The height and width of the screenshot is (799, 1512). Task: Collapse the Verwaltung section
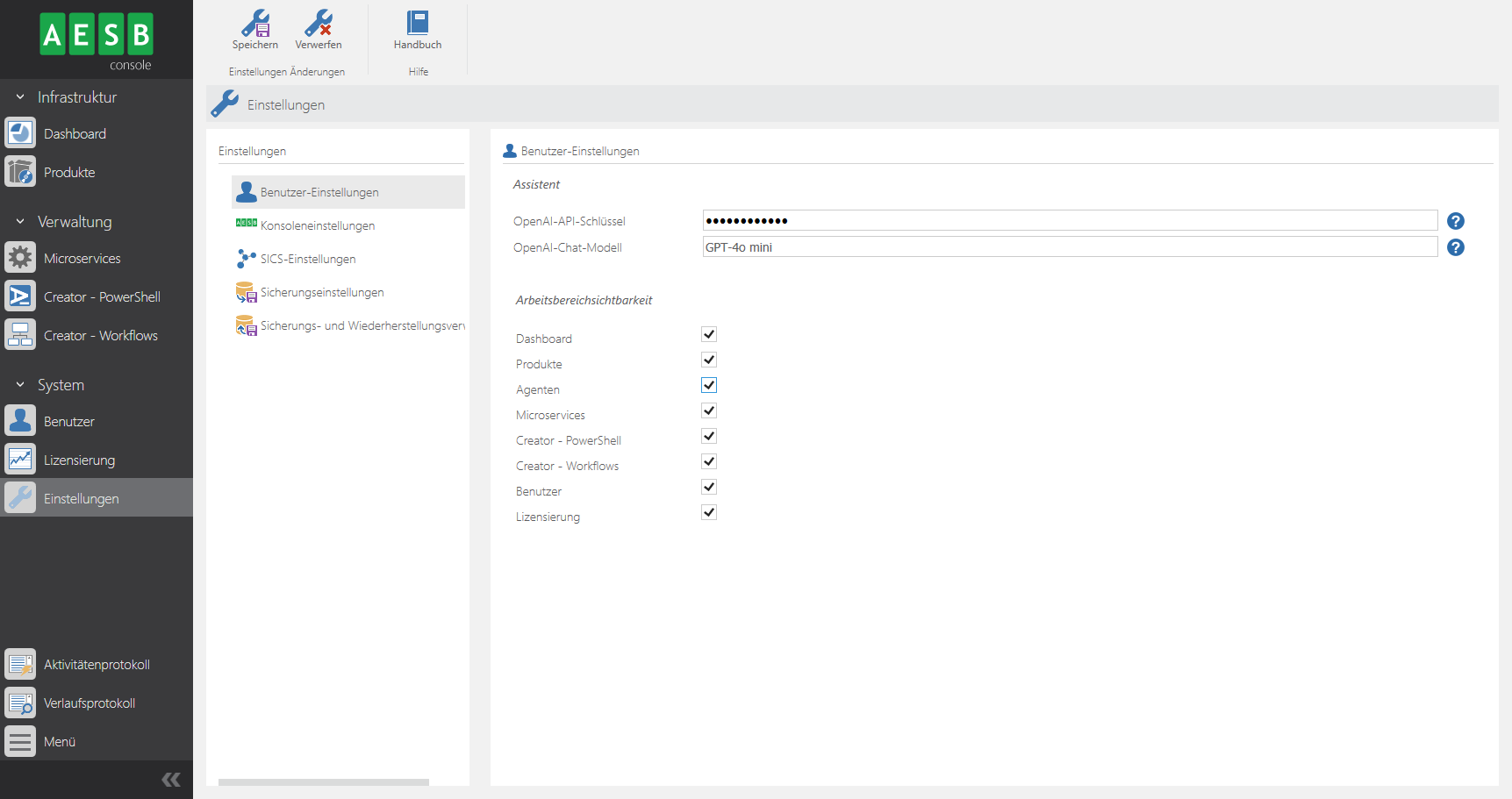(x=20, y=222)
